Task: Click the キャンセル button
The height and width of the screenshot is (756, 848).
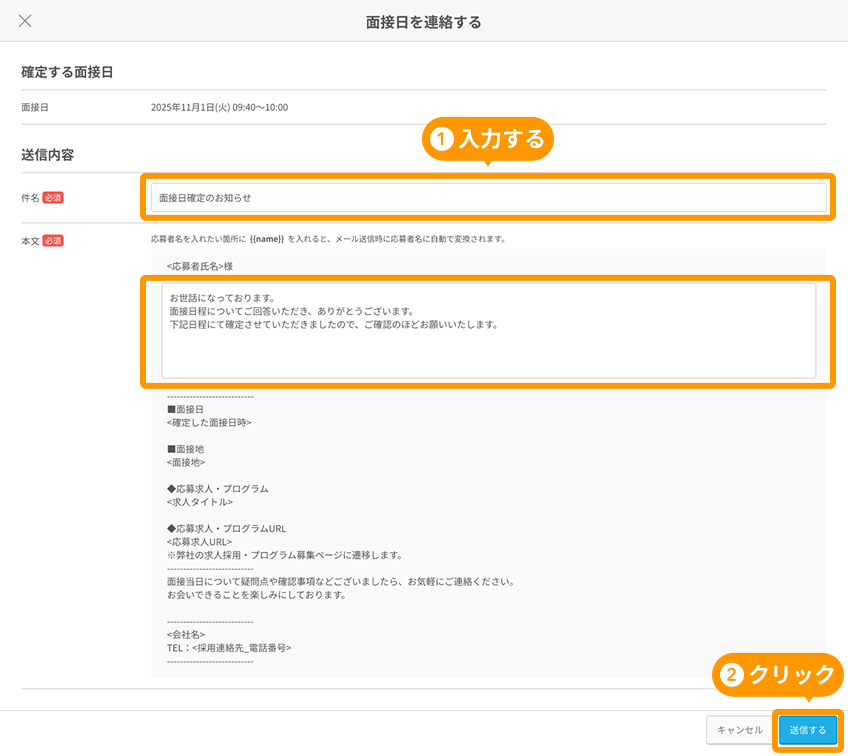Action: tap(739, 730)
